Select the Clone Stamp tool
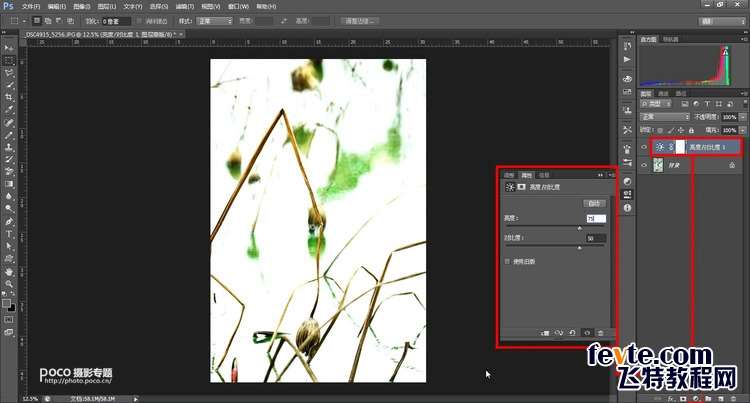Screen dimensions: 750x403 9,147
